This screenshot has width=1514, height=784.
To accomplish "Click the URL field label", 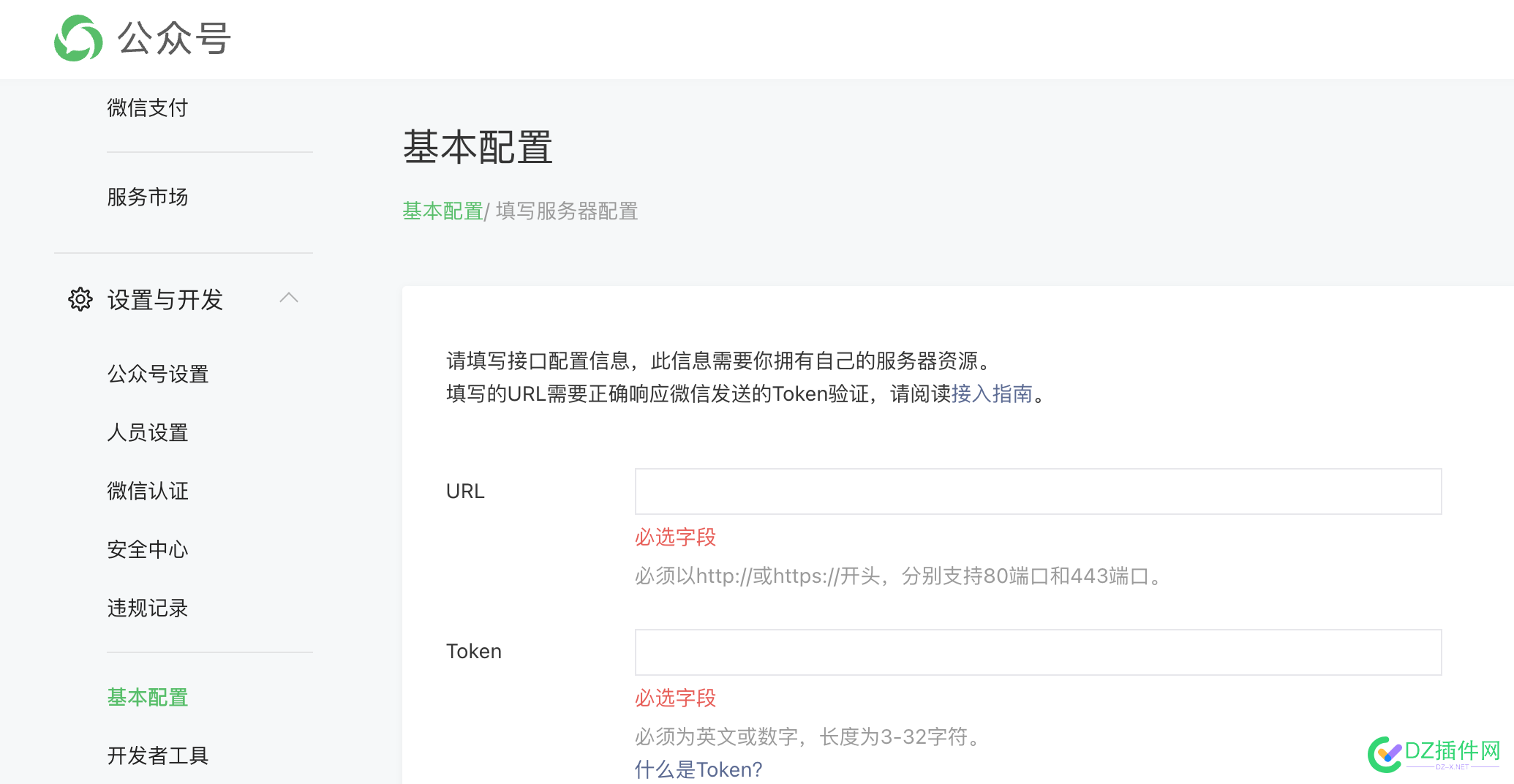I will click(x=465, y=491).
